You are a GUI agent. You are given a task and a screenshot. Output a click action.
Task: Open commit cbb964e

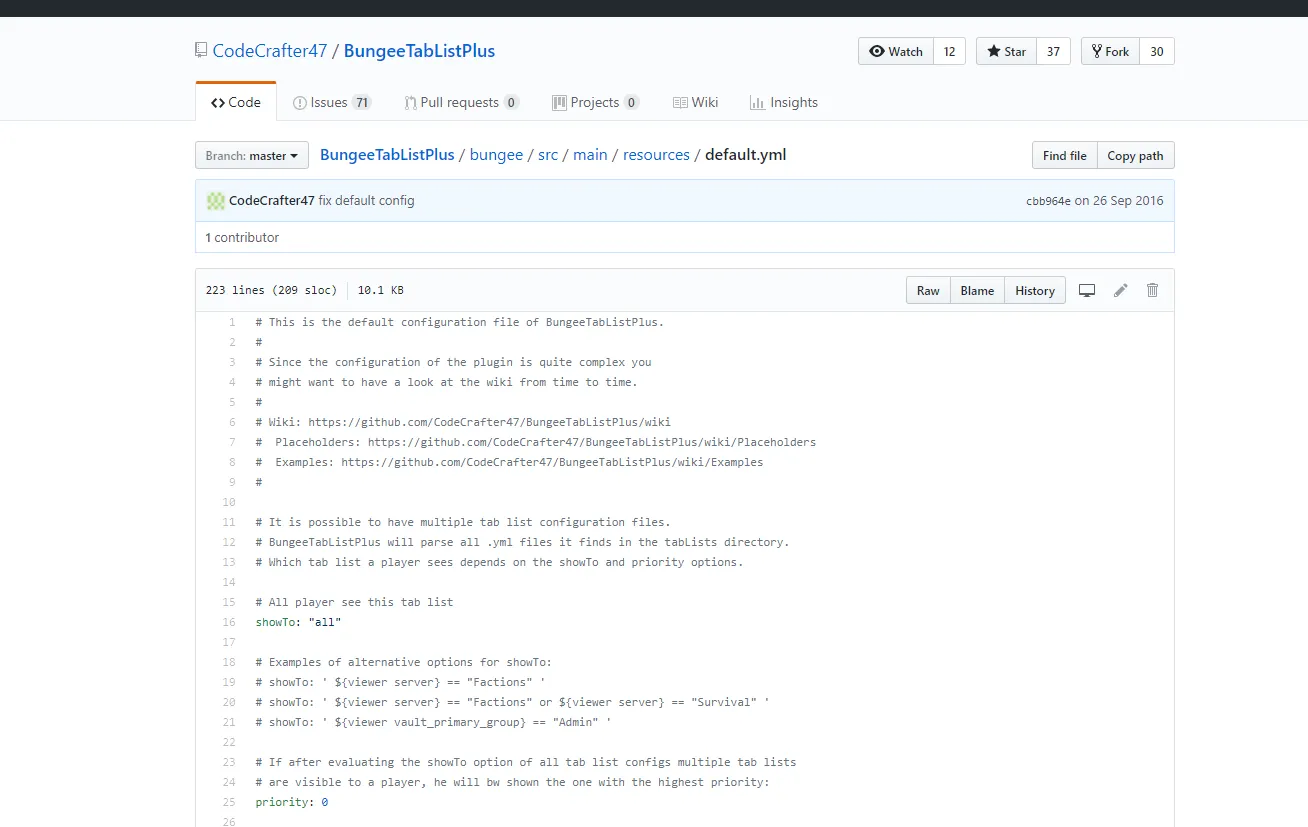(x=1048, y=201)
